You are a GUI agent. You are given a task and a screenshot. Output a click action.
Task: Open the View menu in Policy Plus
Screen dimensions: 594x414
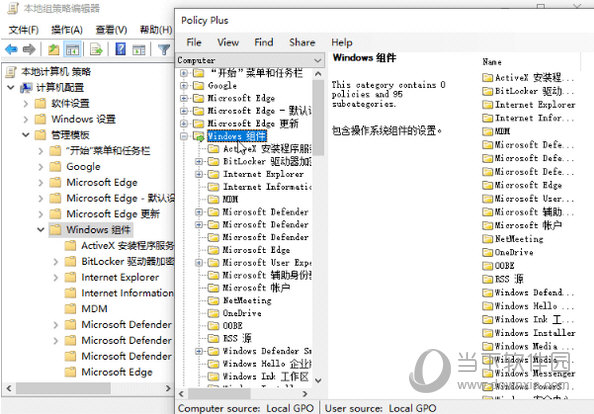click(x=228, y=42)
